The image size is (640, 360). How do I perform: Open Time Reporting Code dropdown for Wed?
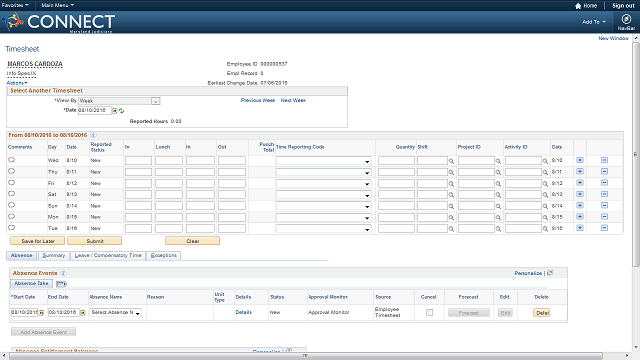(x=323, y=161)
